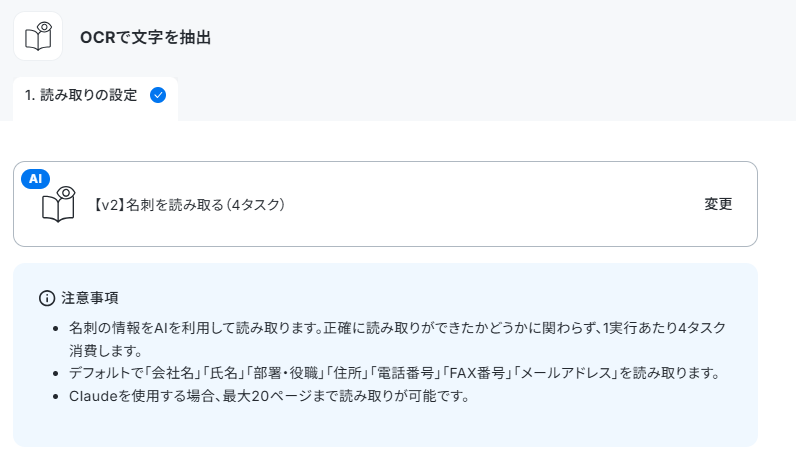Viewport: 796px width, 472px height.
Task: Click the blue checkmark on the settings tab
Action: [158, 95]
